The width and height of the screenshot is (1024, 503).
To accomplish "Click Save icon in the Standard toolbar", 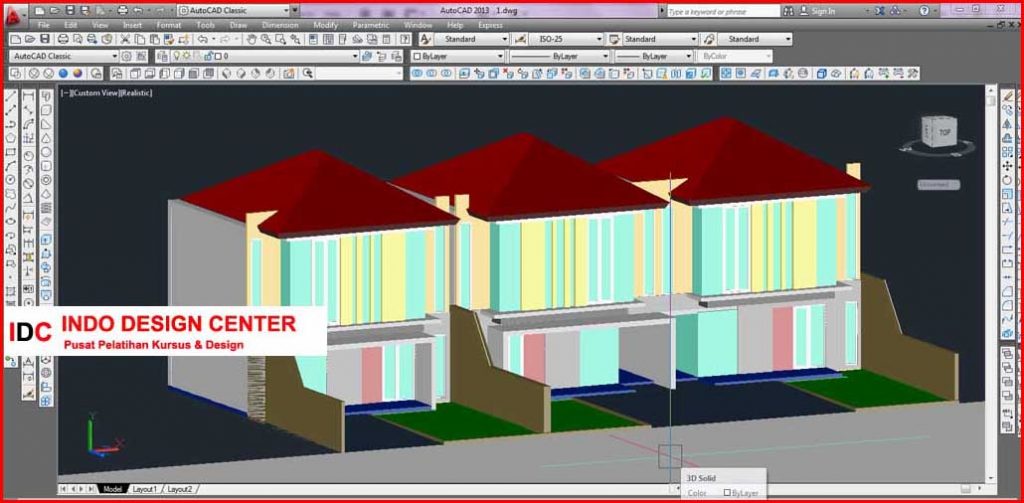I will tap(44, 39).
